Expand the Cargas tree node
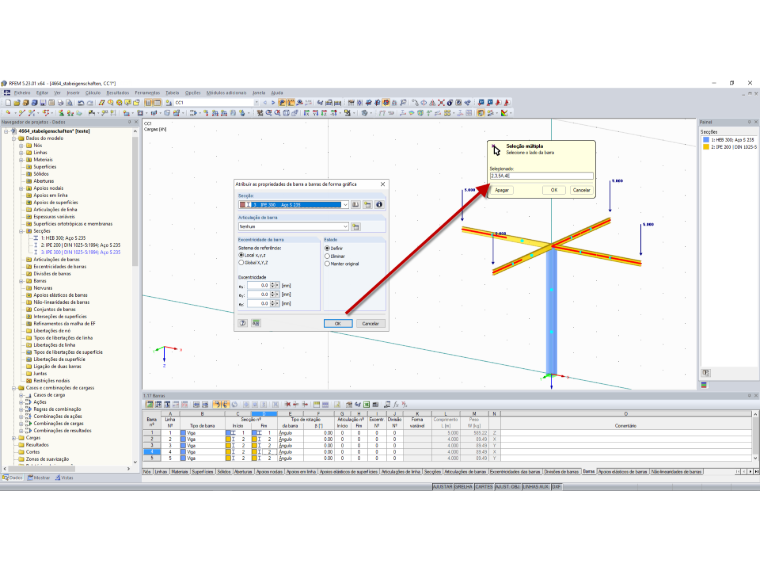Screen dimensions: 760x570 14,438
